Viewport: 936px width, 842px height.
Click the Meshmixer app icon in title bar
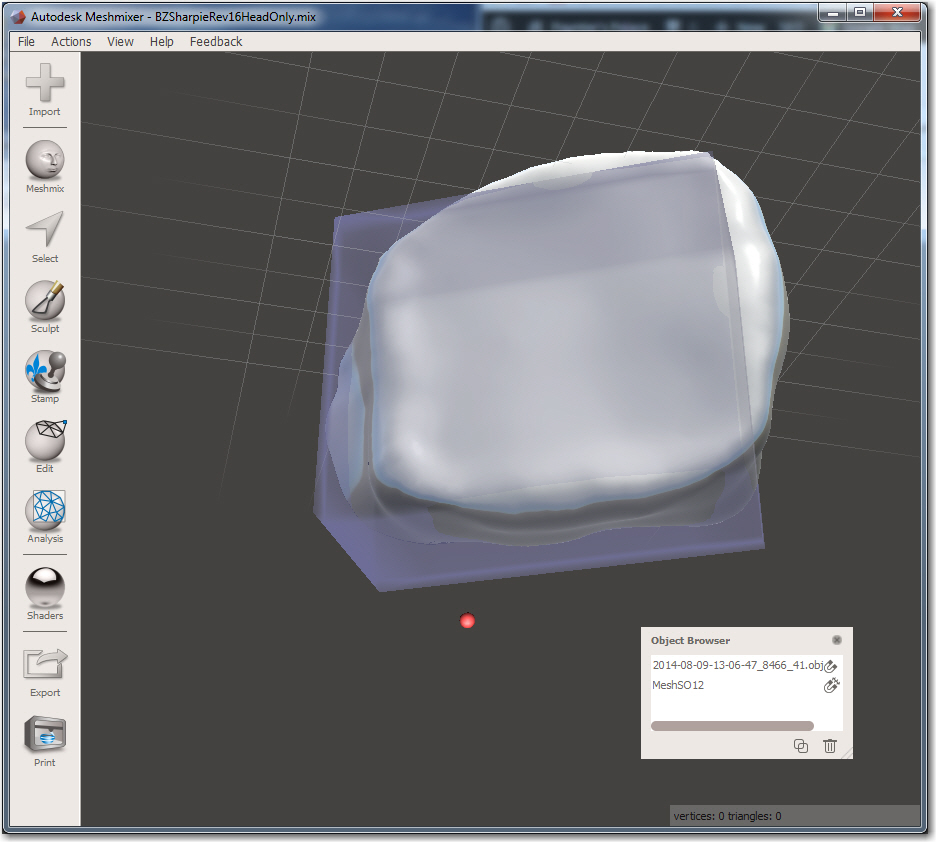pos(19,17)
